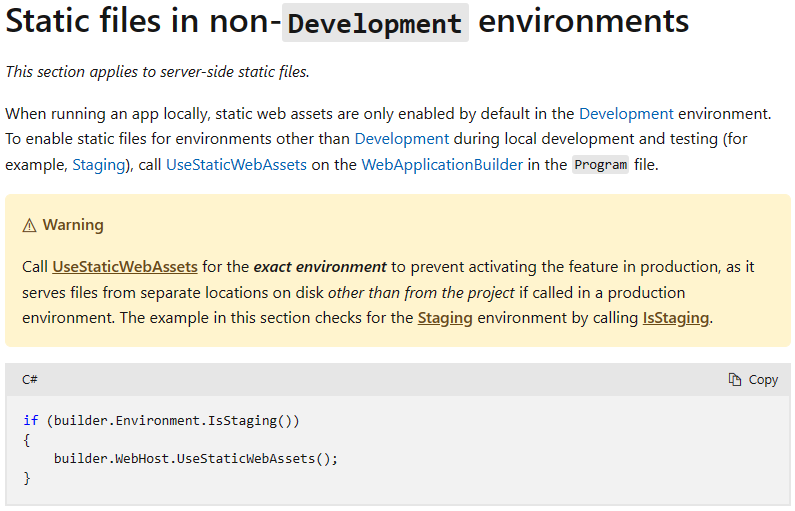
Task: Open the Development link before "during local development"
Action: (401, 139)
